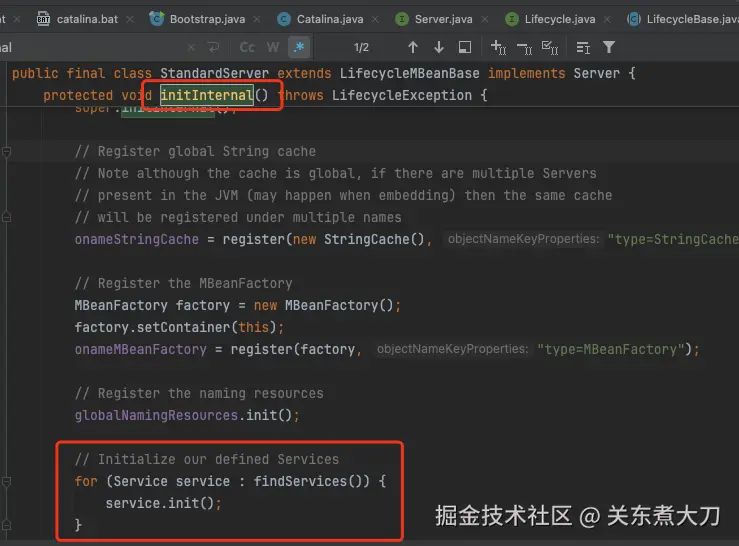Screen dimensions: 739x546
Task: Click fold end marker beside 'will be registered' comment
Action: click(x=6, y=217)
